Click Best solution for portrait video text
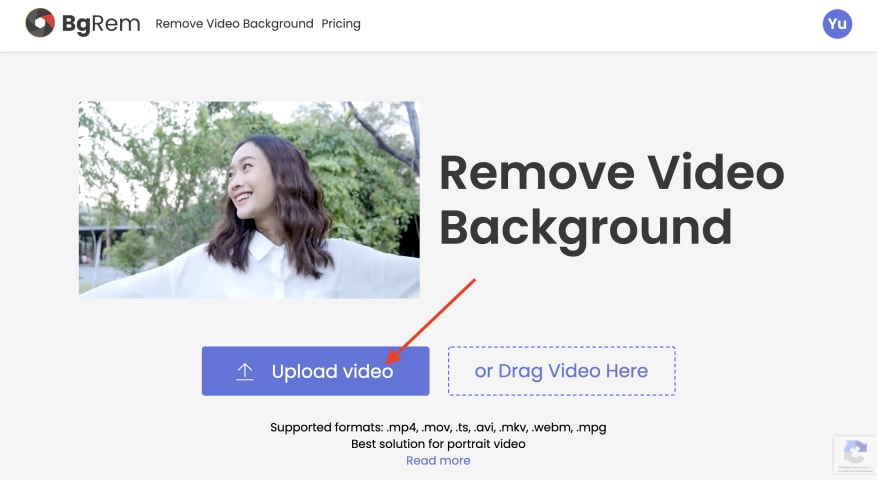 coord(438,444)
